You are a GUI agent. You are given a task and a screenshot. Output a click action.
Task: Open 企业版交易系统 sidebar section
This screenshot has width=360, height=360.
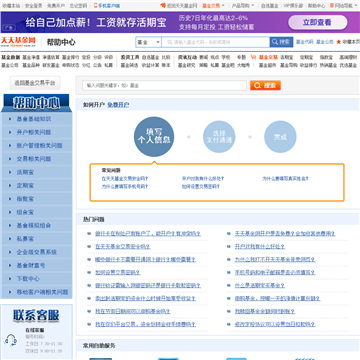(36, 252)
